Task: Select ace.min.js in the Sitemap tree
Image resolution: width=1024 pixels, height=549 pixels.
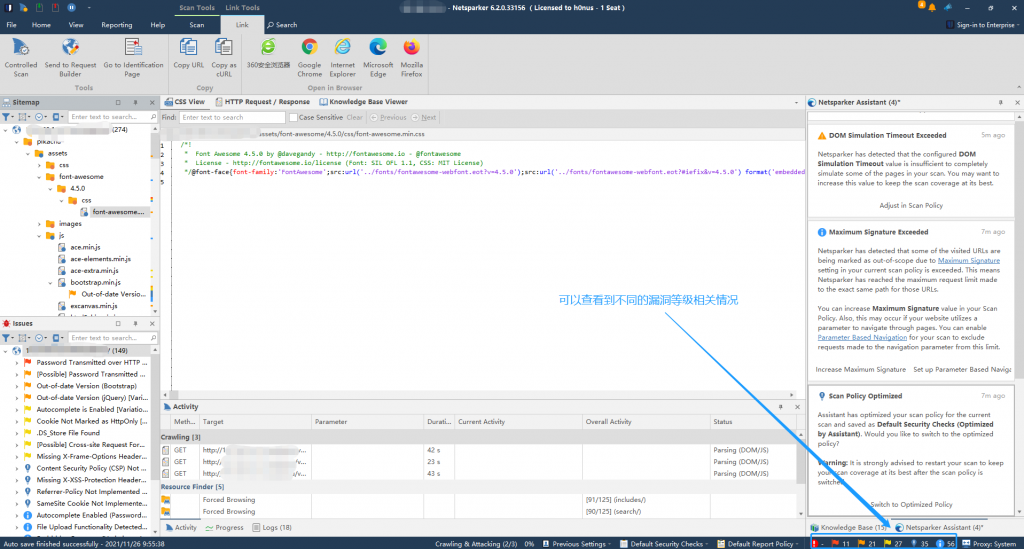Action: coord(85,247)
